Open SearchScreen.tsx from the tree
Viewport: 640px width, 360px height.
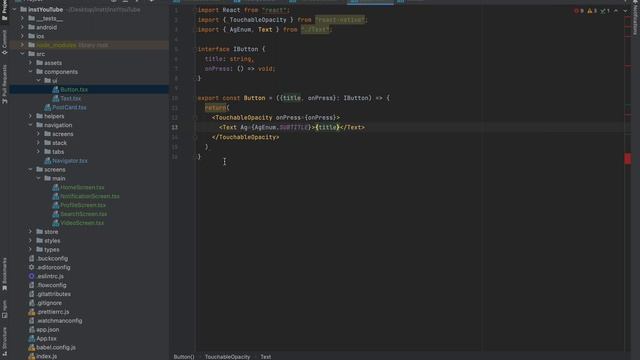click(x=84, y=214)
